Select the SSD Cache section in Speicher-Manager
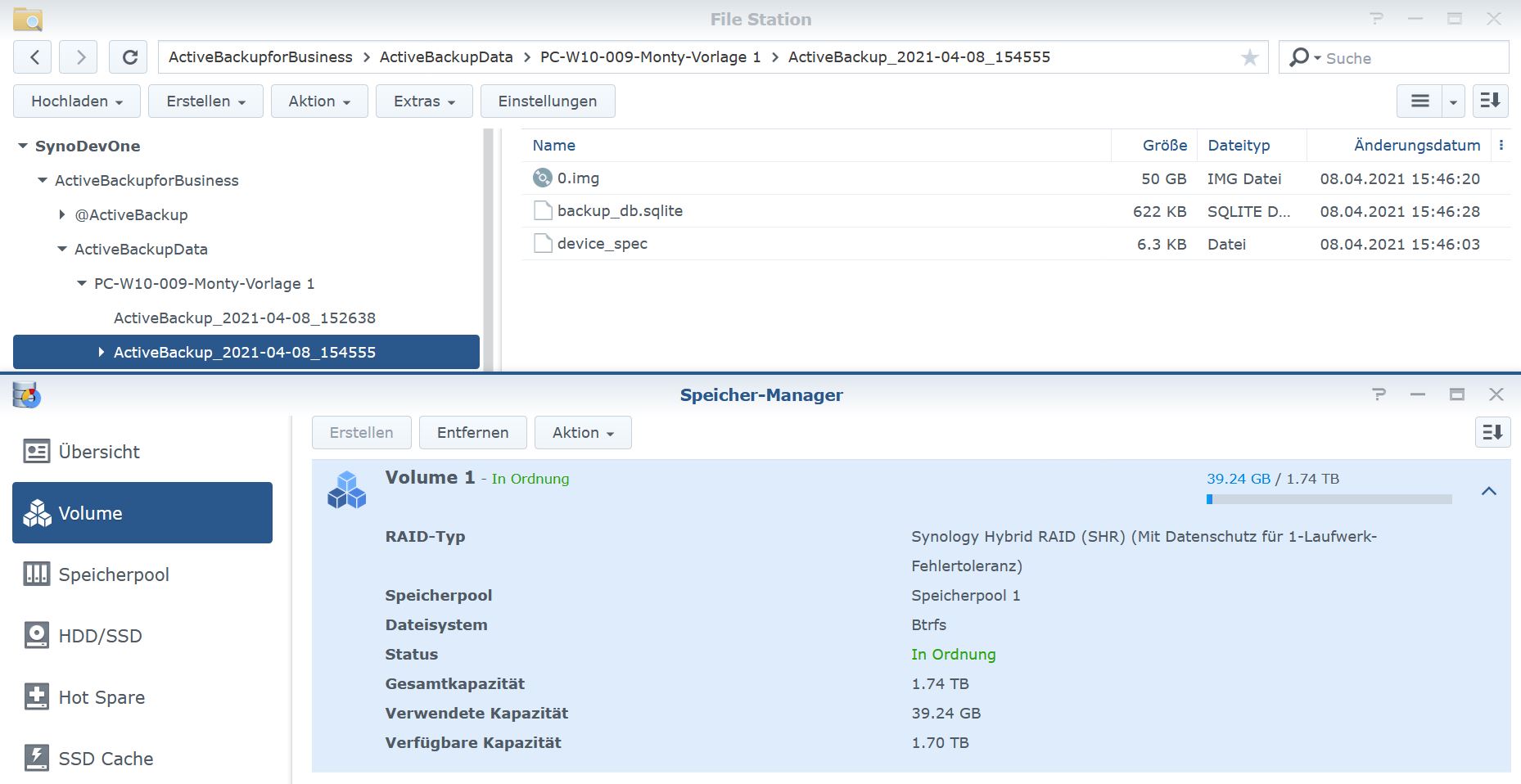This screenshot has height=784, width=1521. [104, 759]
